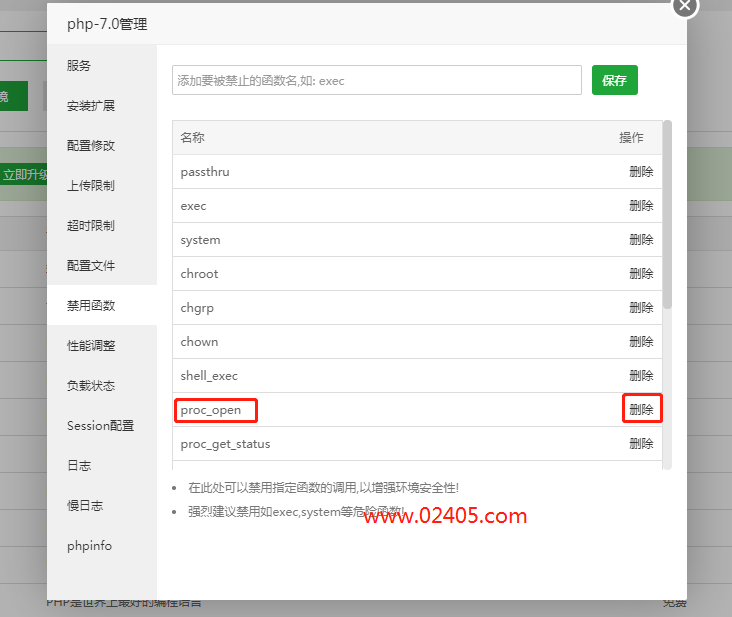The height and width of the screenshot is (617, 732).
Task: Click the 名称 column header
Action: (x=192, y=138)
